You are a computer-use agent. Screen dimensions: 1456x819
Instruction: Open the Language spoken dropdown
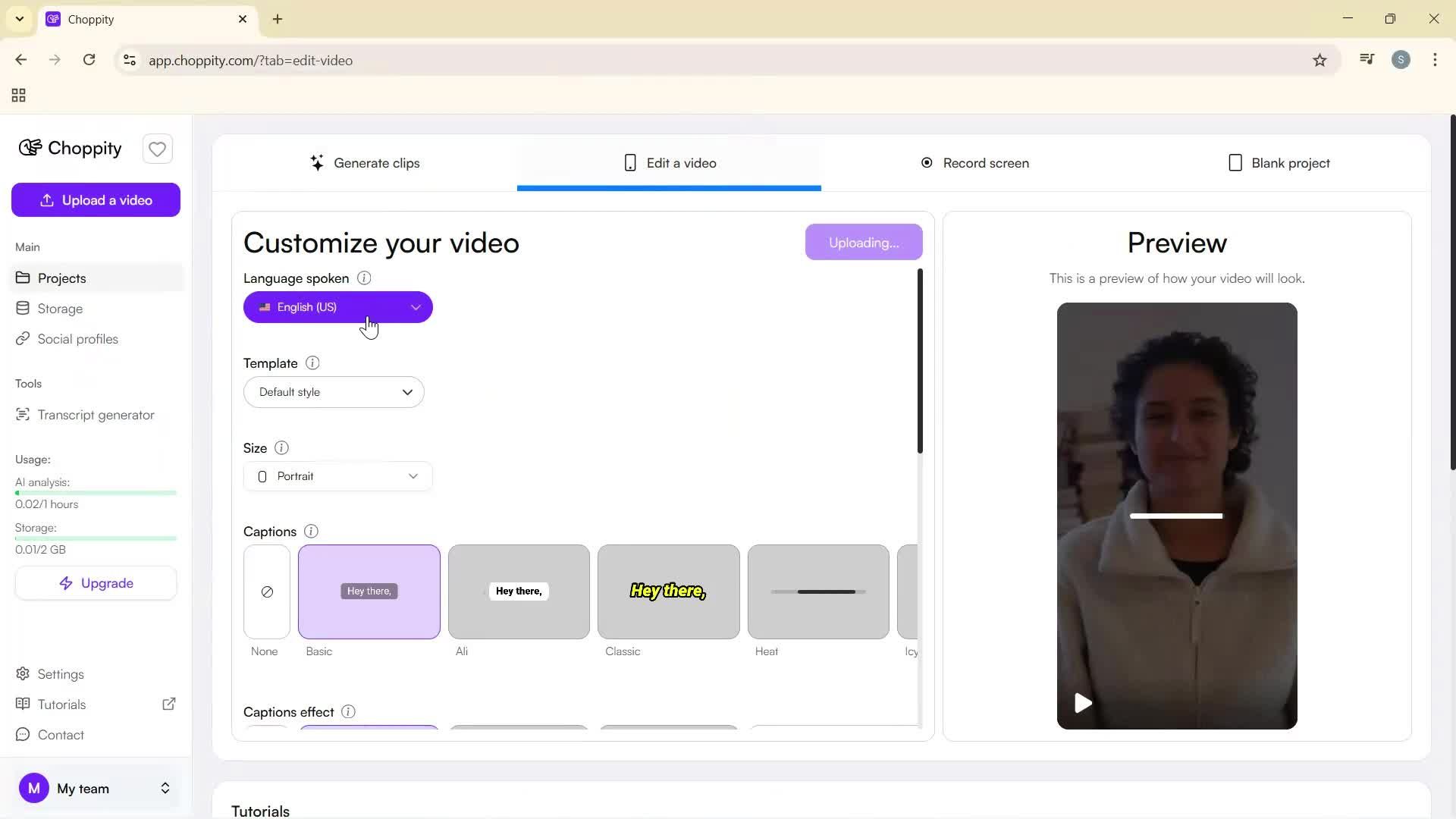pyautogui.click(x=337, y=307)
